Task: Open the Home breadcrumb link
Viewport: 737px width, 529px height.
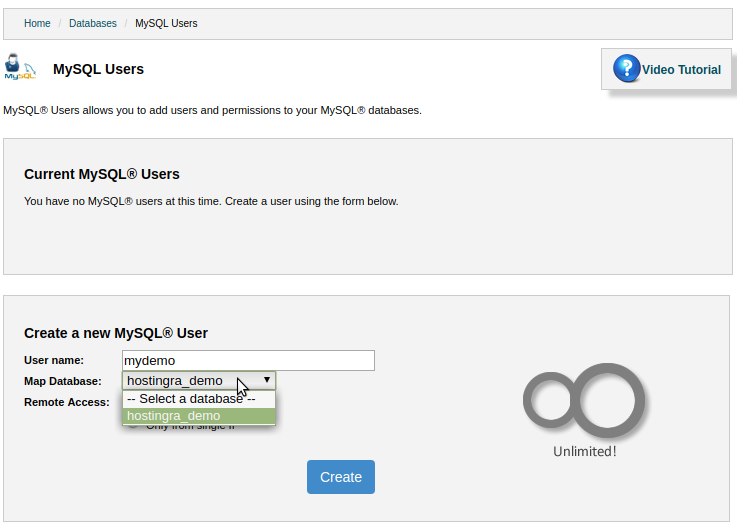Action: pyautogui.click(x=37, y=23)
